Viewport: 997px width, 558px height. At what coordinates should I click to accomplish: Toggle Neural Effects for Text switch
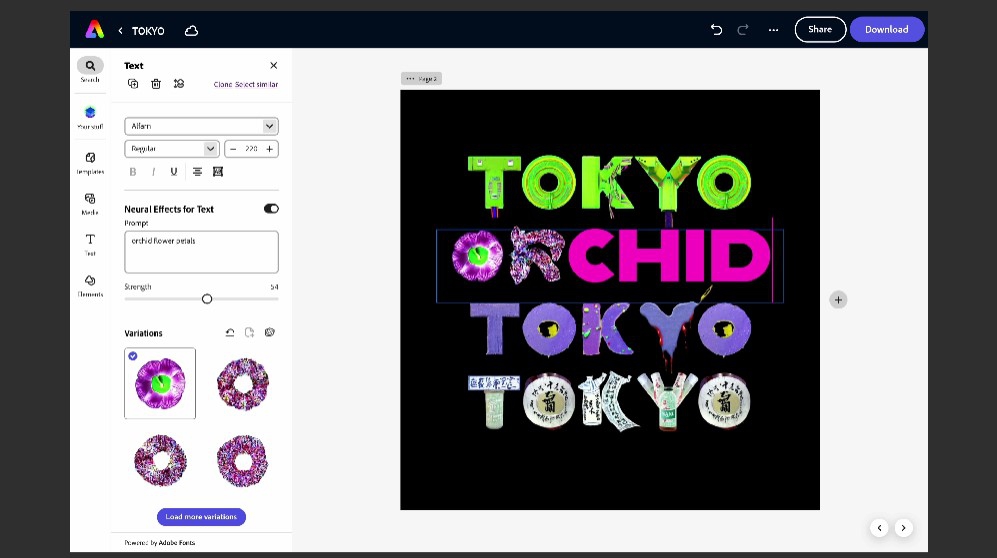coord(271,209)
